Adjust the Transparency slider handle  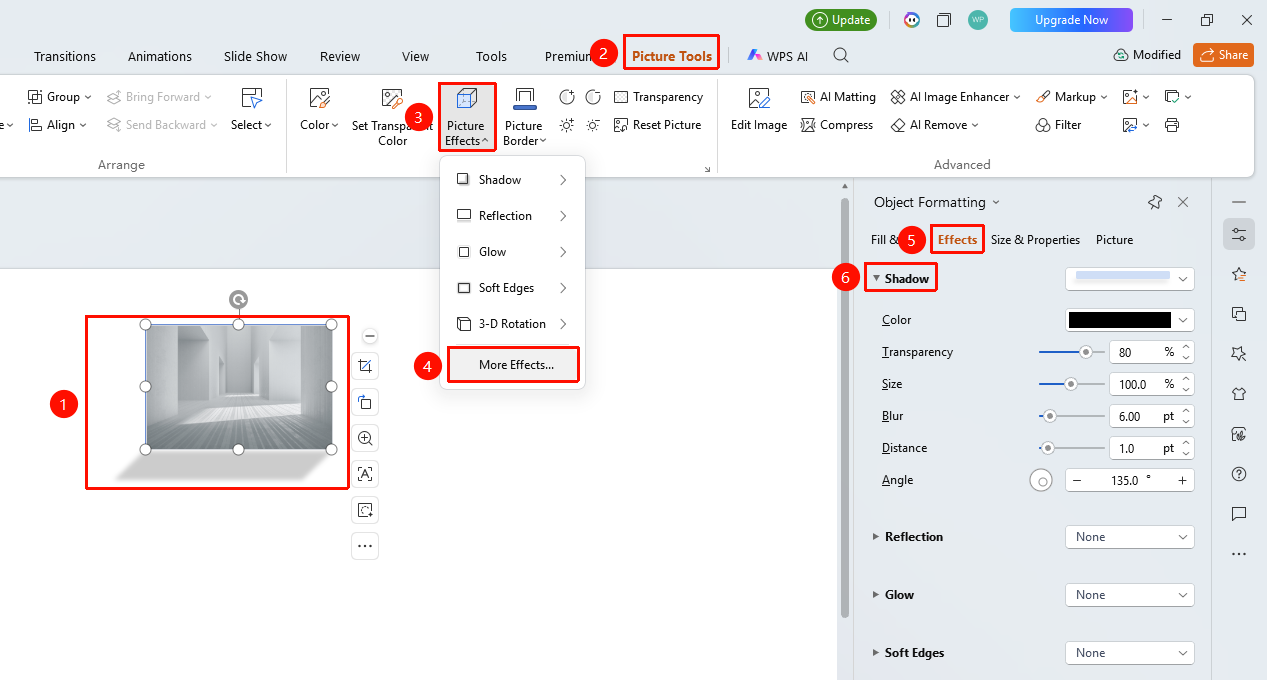pyautogui.click(x=1085, y=352)
